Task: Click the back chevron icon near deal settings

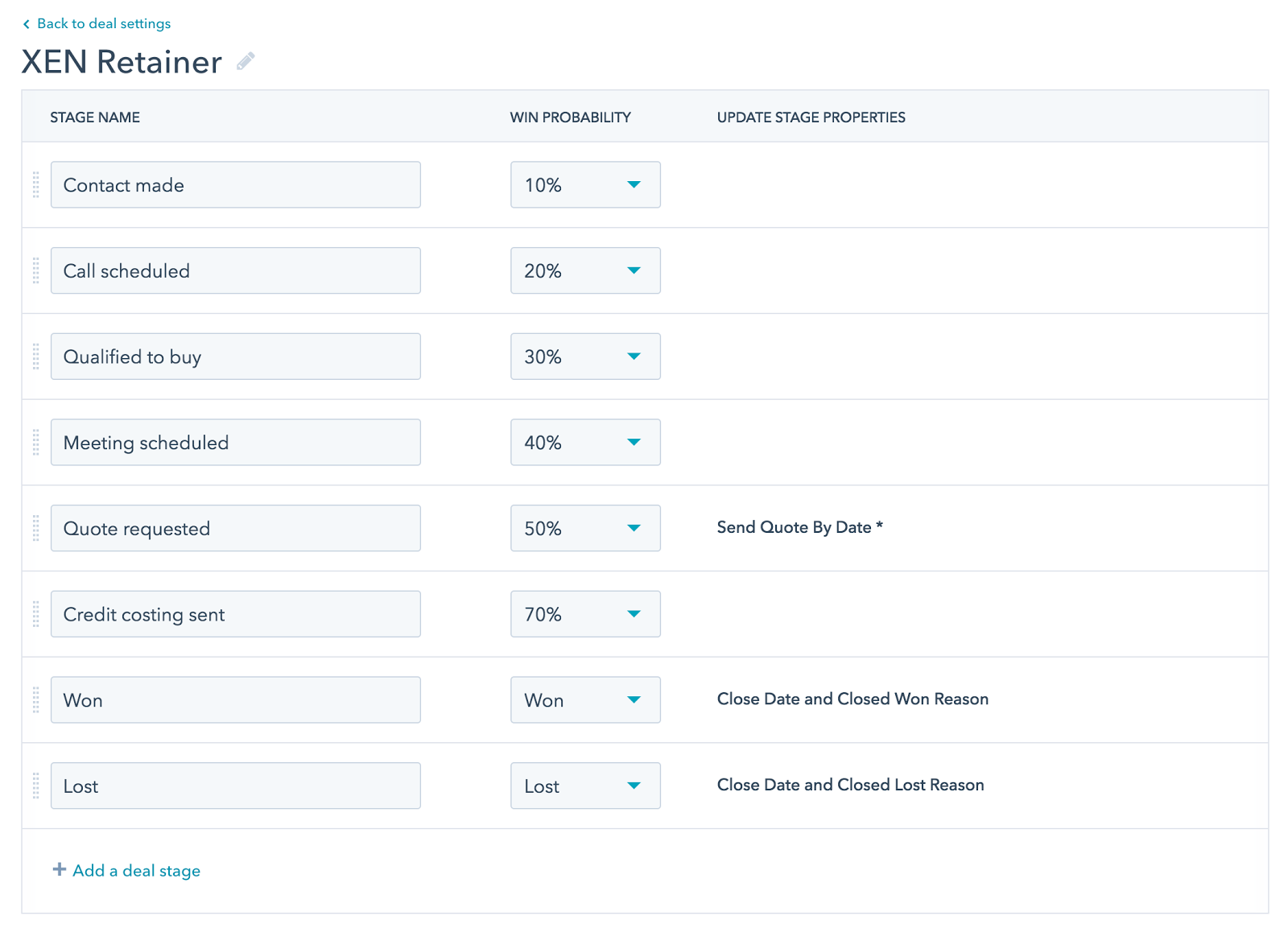Action: [x=27, y=23]
